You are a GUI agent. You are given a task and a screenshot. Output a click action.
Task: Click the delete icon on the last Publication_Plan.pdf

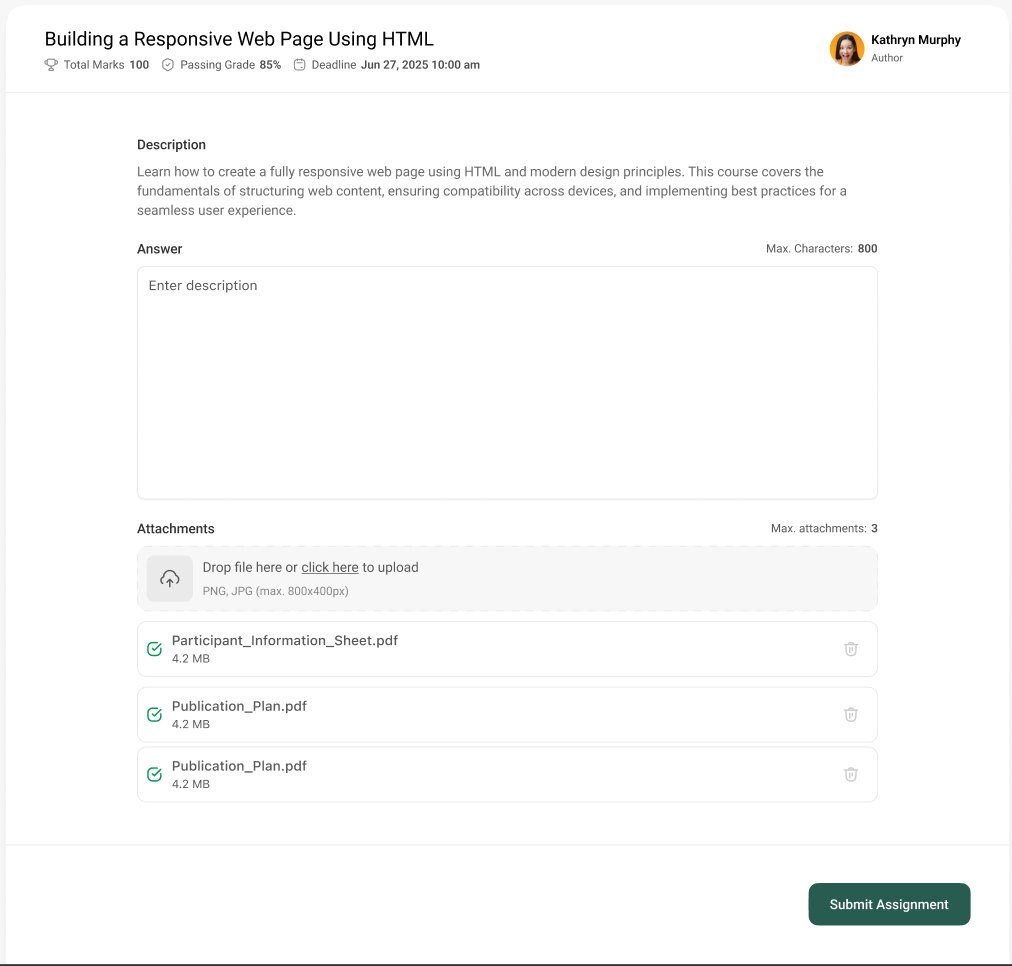pyautogui.click(x=851, y=774)
